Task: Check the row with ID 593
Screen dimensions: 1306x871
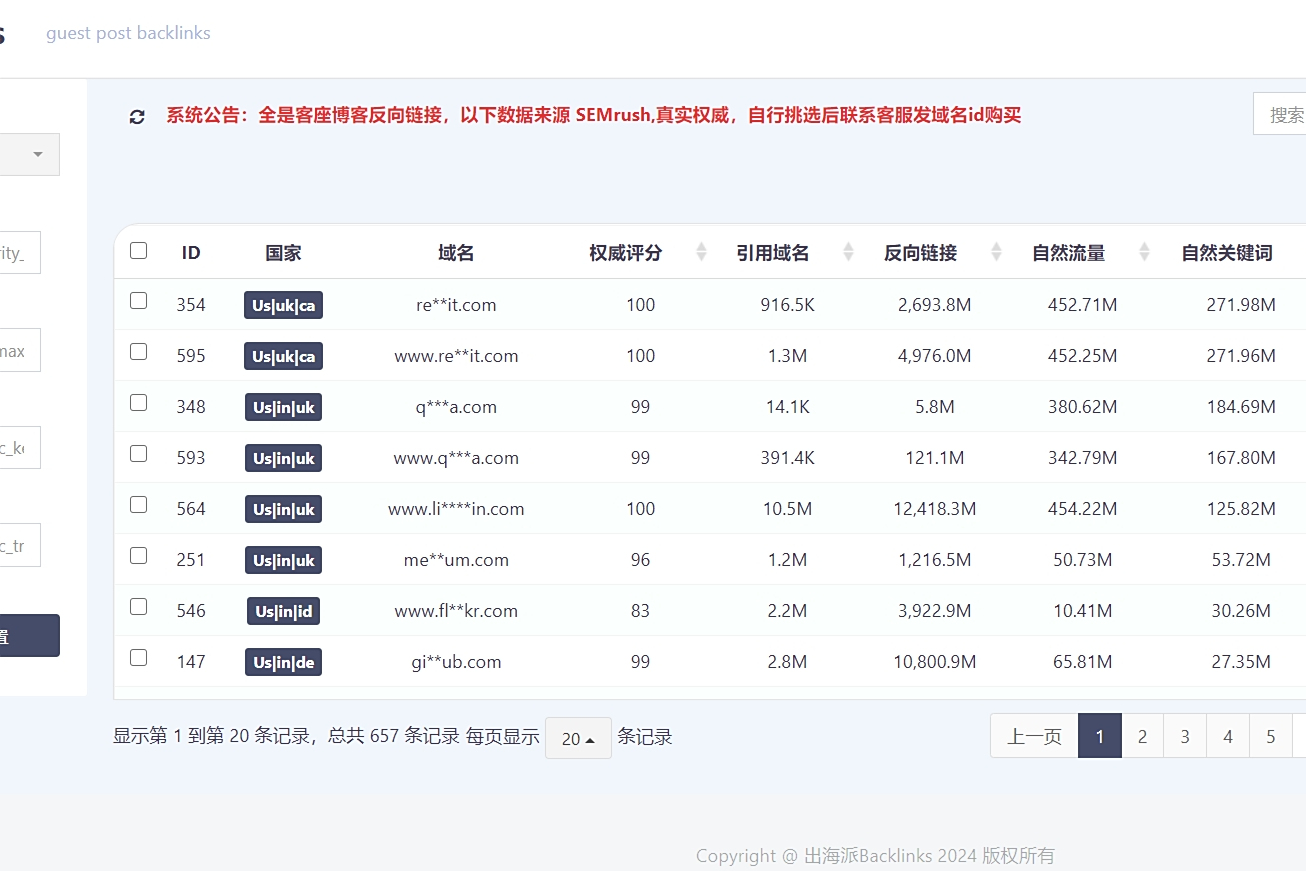Action: (x=139, y=454)
